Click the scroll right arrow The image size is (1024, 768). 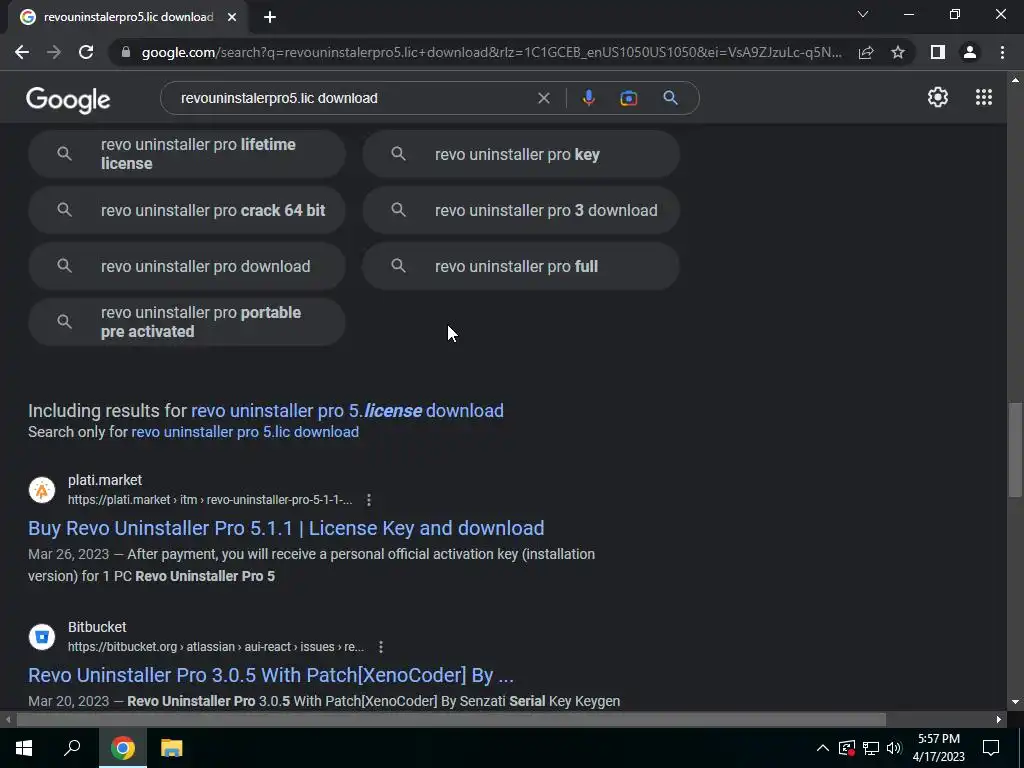pyautogui.click(x=999, y=720)
